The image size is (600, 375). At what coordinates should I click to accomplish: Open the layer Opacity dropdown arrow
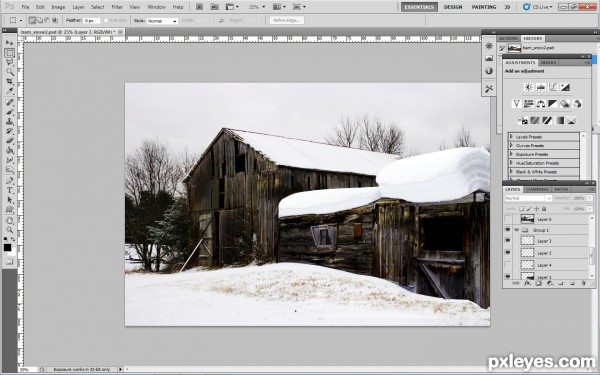(x=591, y=198)
